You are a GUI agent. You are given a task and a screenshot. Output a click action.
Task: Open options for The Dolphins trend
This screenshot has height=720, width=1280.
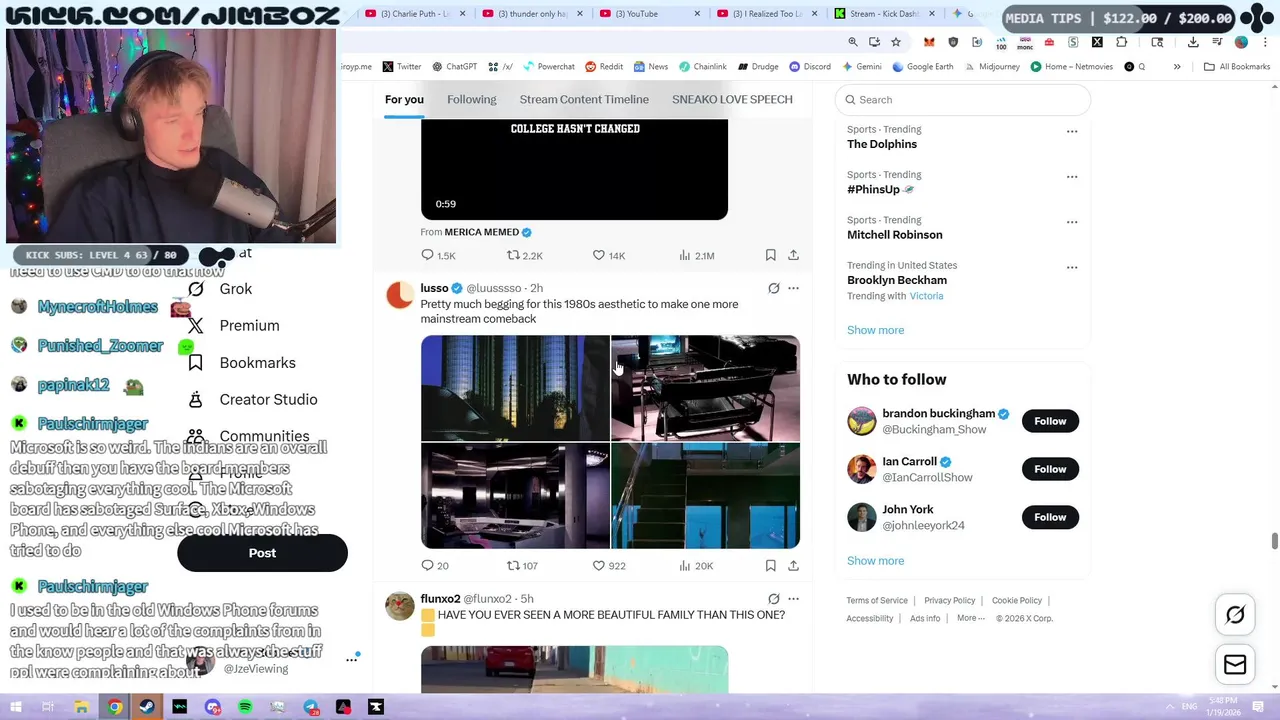pyautogui.click(x=1072, y=131)
